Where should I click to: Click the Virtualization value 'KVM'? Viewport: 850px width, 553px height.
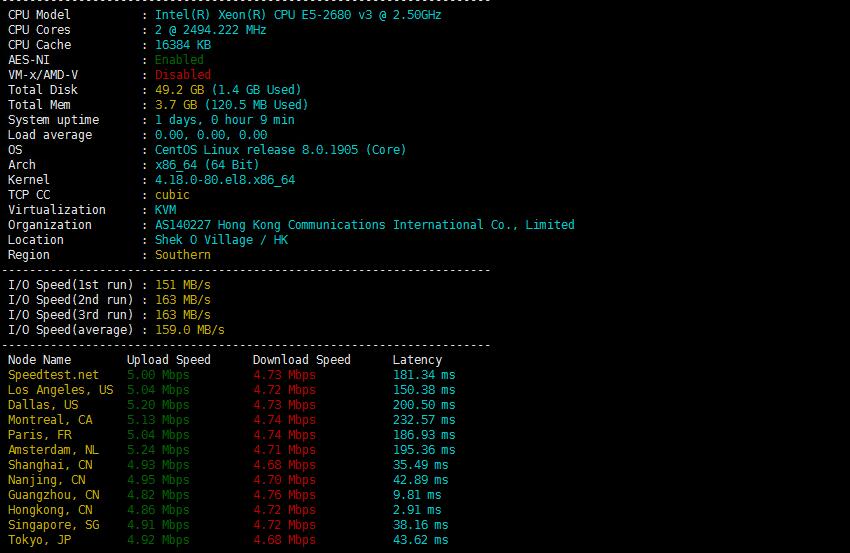click(165, 210)
